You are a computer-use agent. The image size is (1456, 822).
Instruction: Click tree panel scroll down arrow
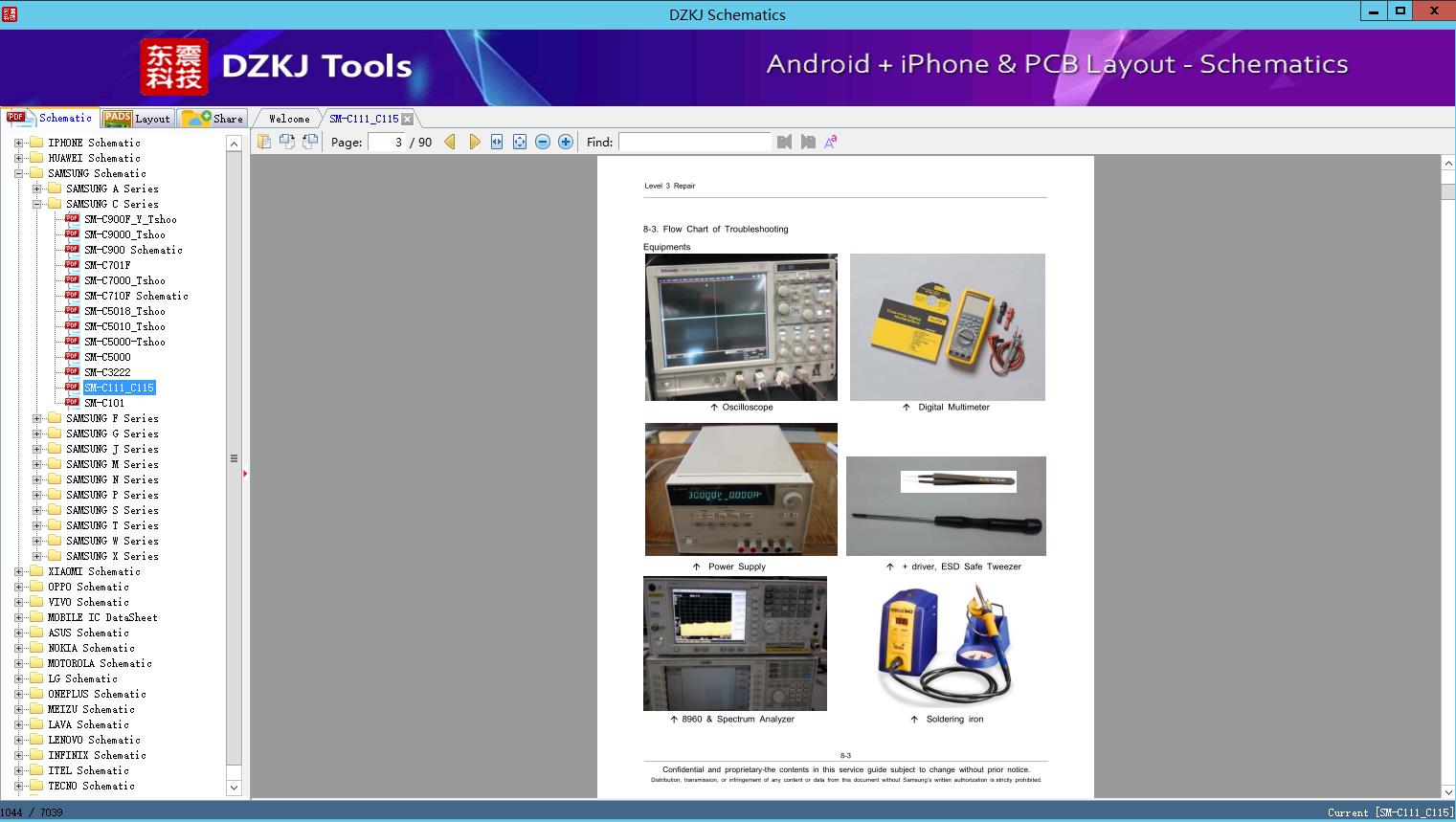[x=234, y=788]
